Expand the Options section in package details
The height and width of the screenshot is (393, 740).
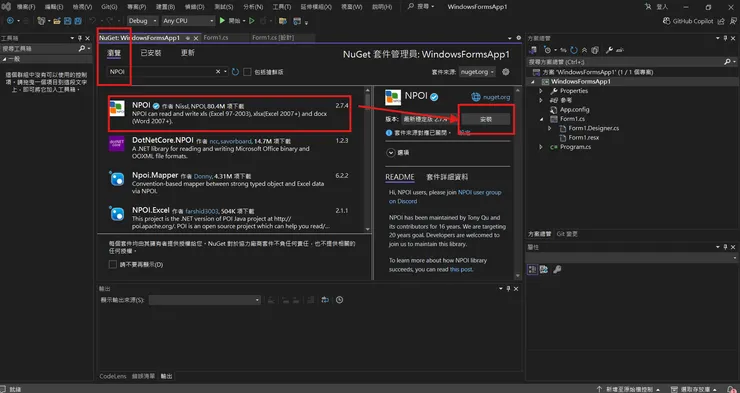(x=391, y=152)
